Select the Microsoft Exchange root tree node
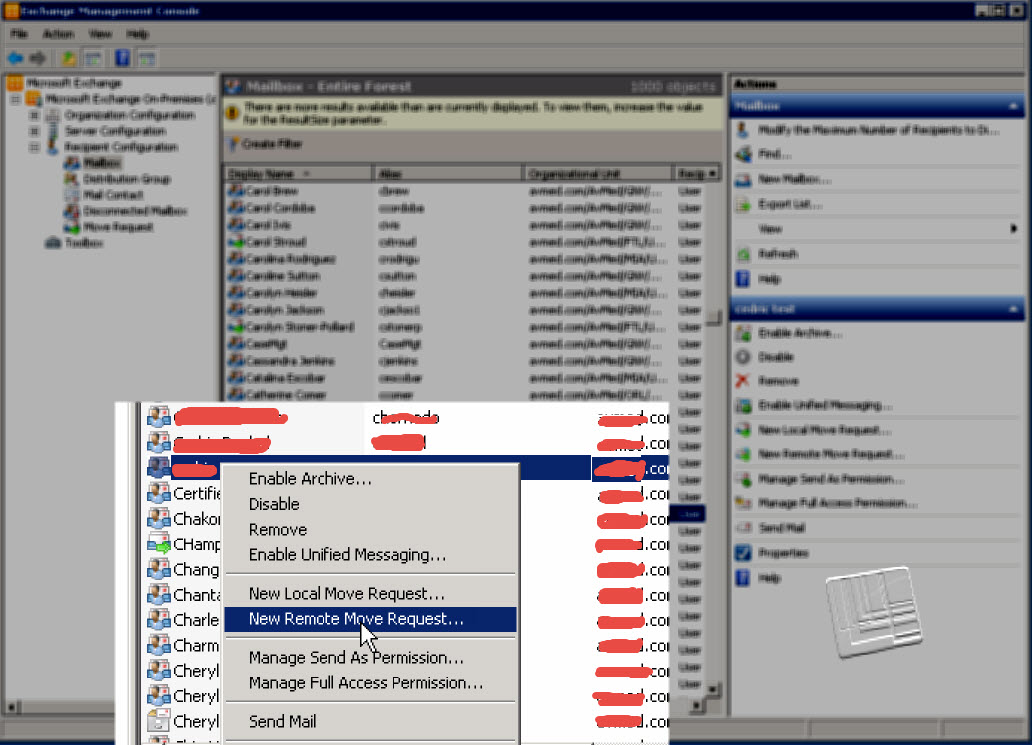Viewport: 1032px width, 745px height. click(74, 83)
